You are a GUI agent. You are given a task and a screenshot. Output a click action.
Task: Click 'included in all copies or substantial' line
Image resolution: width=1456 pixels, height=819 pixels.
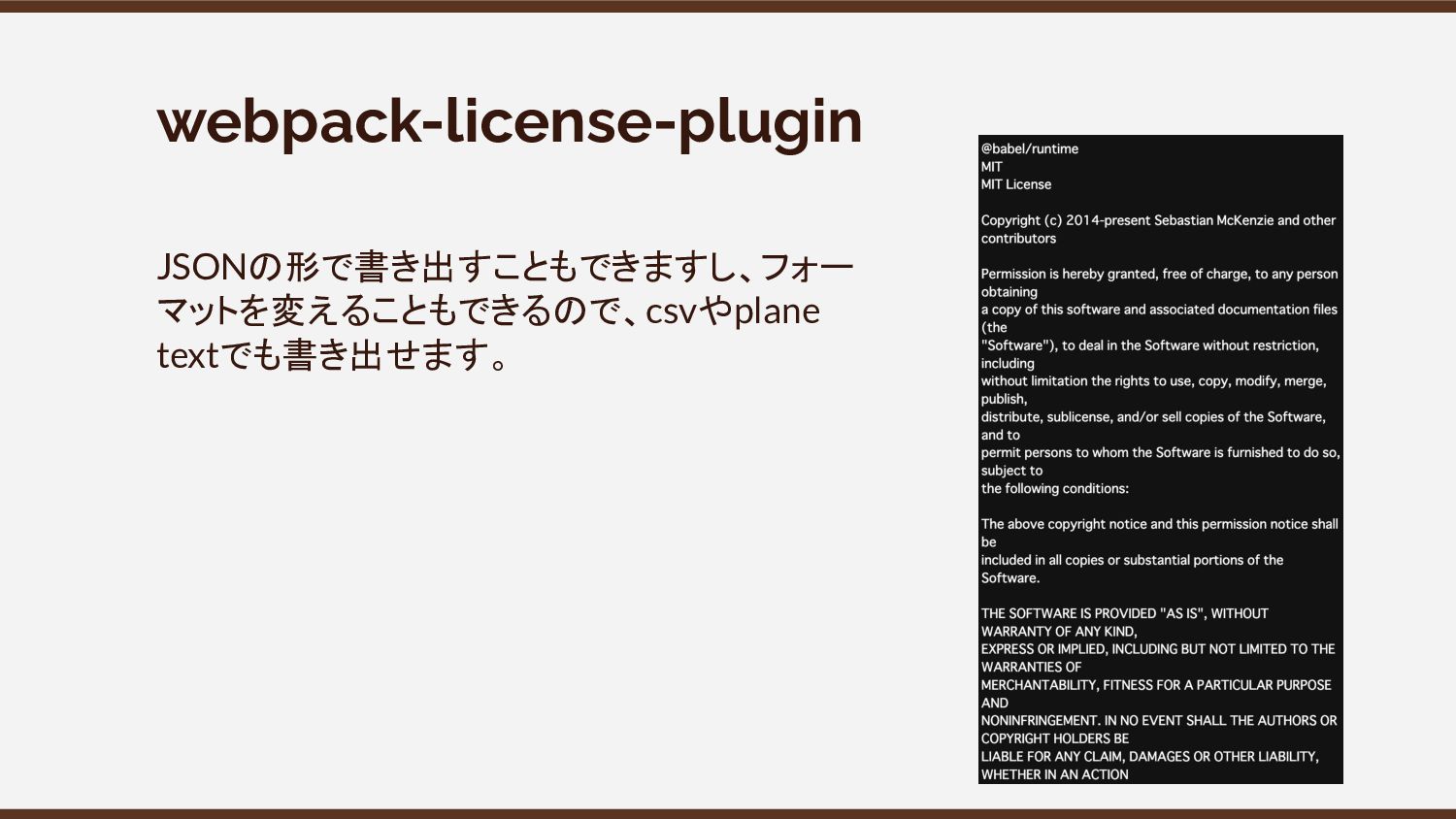point(1132,560)
